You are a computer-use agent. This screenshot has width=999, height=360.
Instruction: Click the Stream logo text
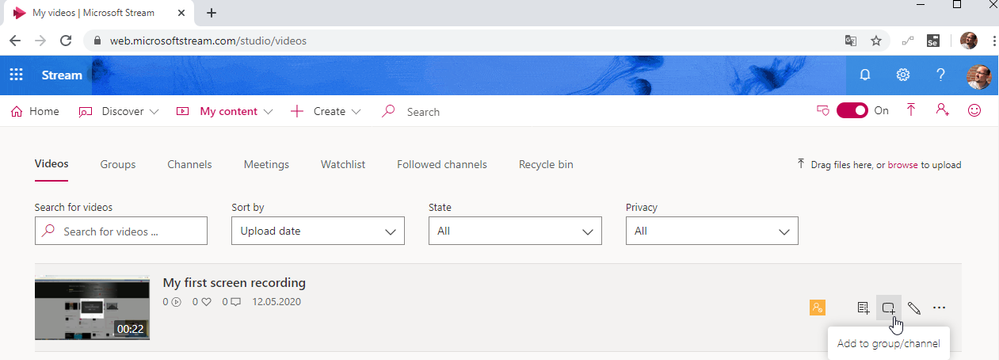(62, 75)
